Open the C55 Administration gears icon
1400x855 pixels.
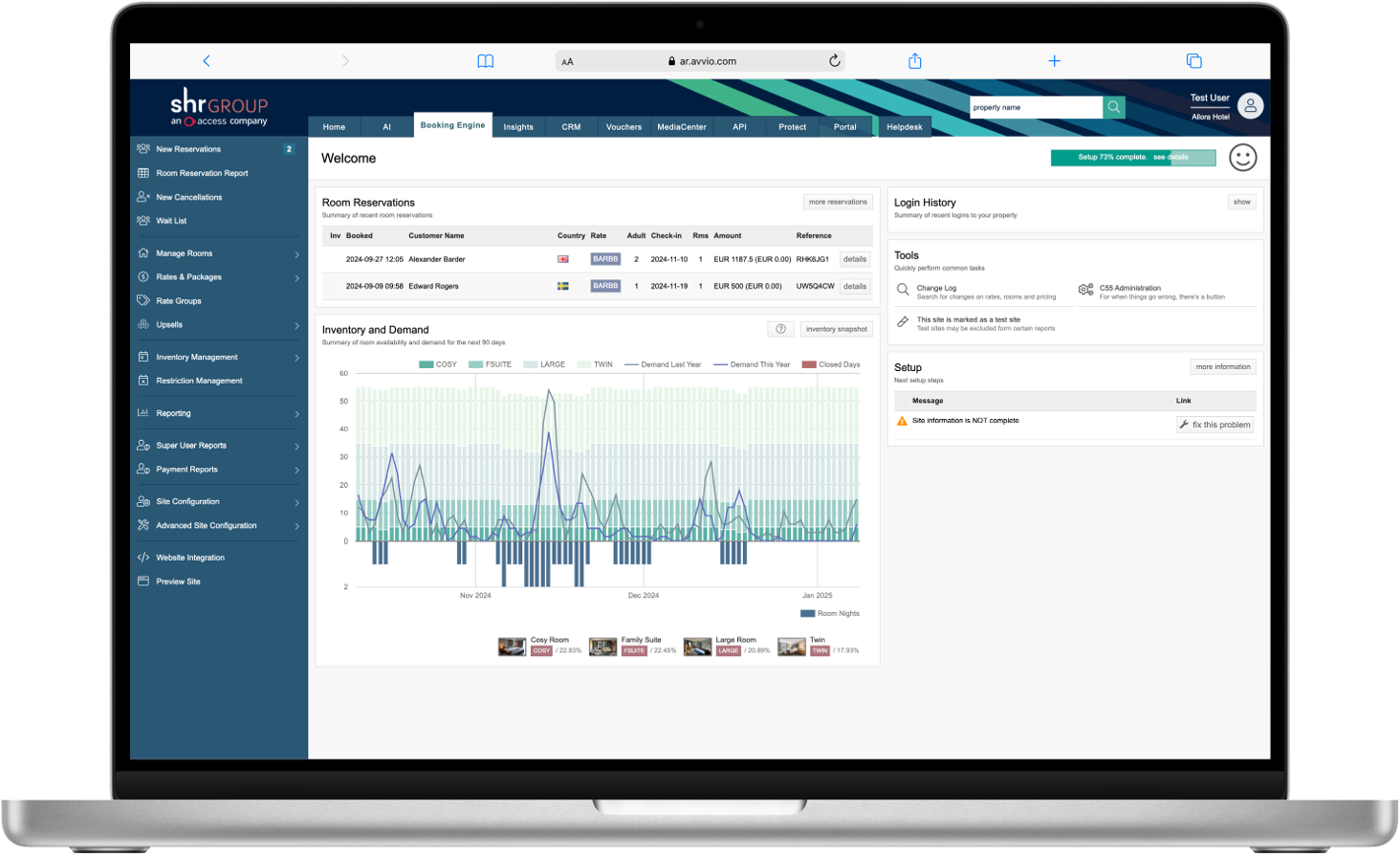click(x=1086, y=290)
